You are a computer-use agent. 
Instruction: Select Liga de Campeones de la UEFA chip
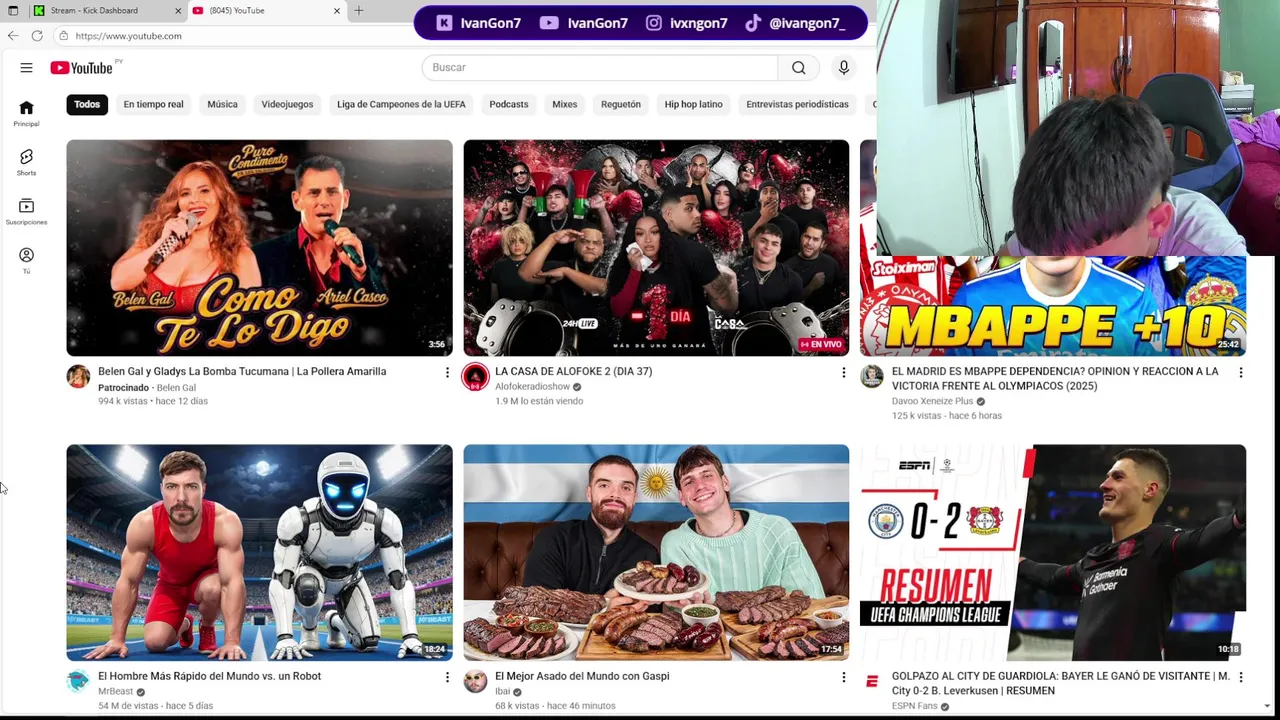pyautogui.click(x=401, y=104)
